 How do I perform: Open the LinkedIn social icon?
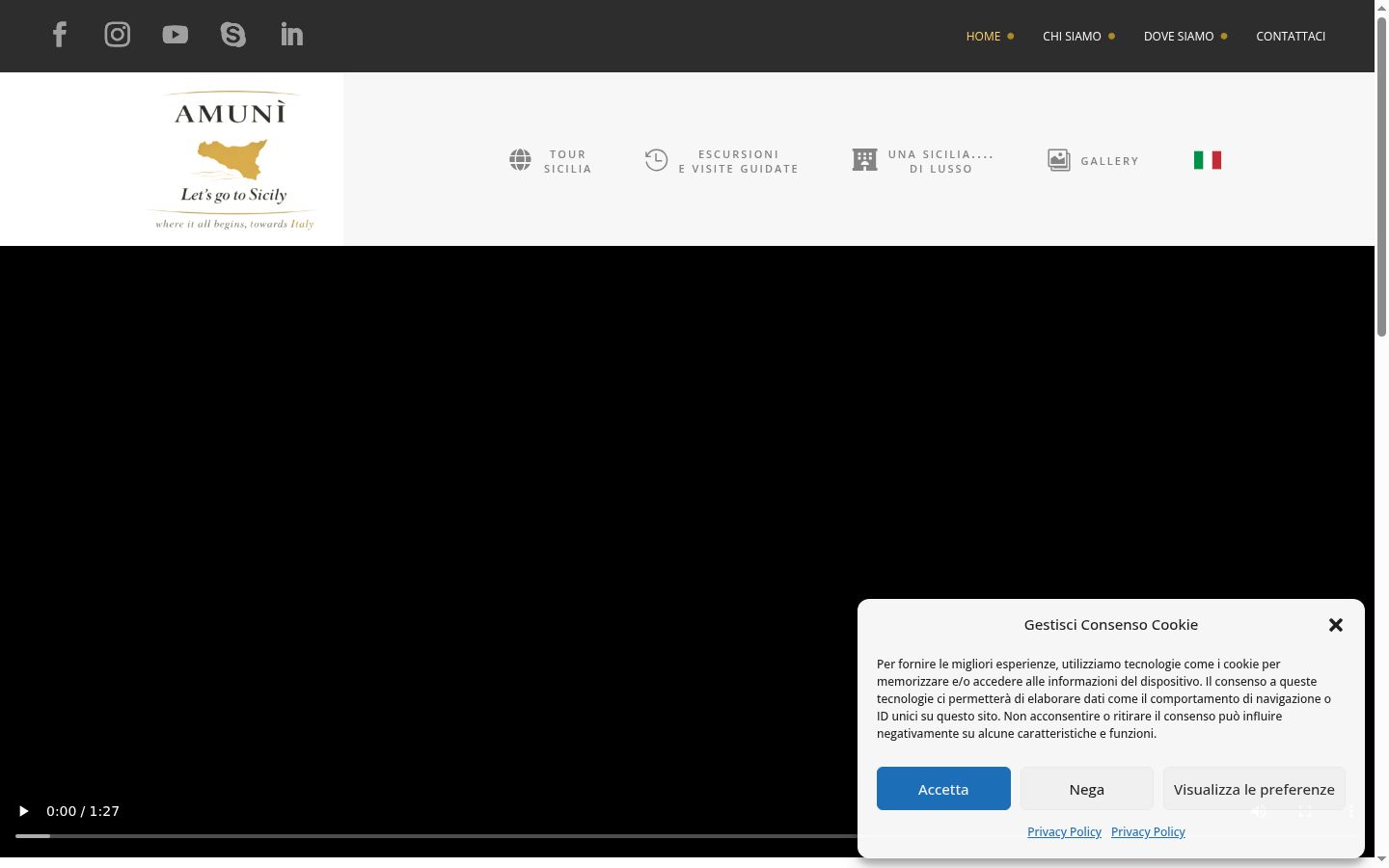[x=291, y=35]
